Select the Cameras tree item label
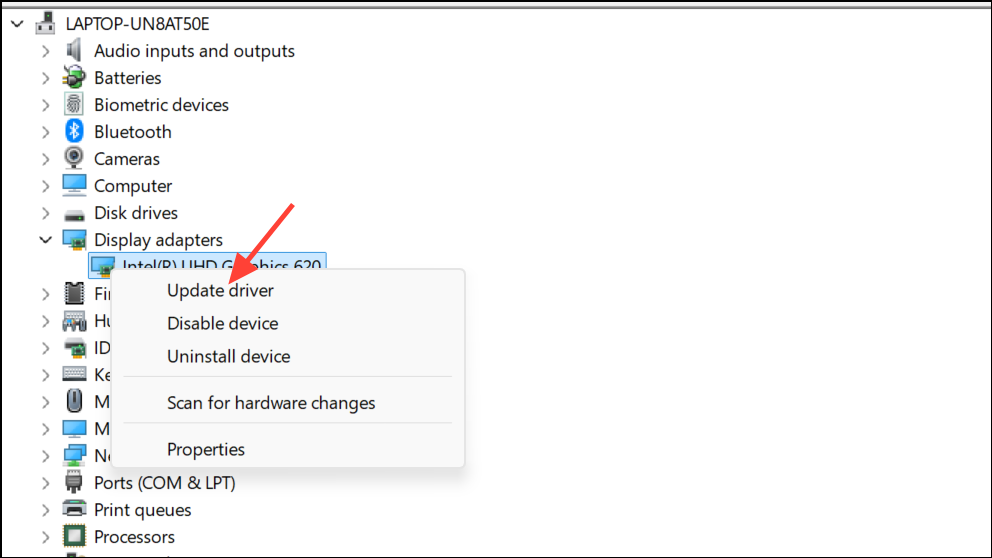 point(127,158)
